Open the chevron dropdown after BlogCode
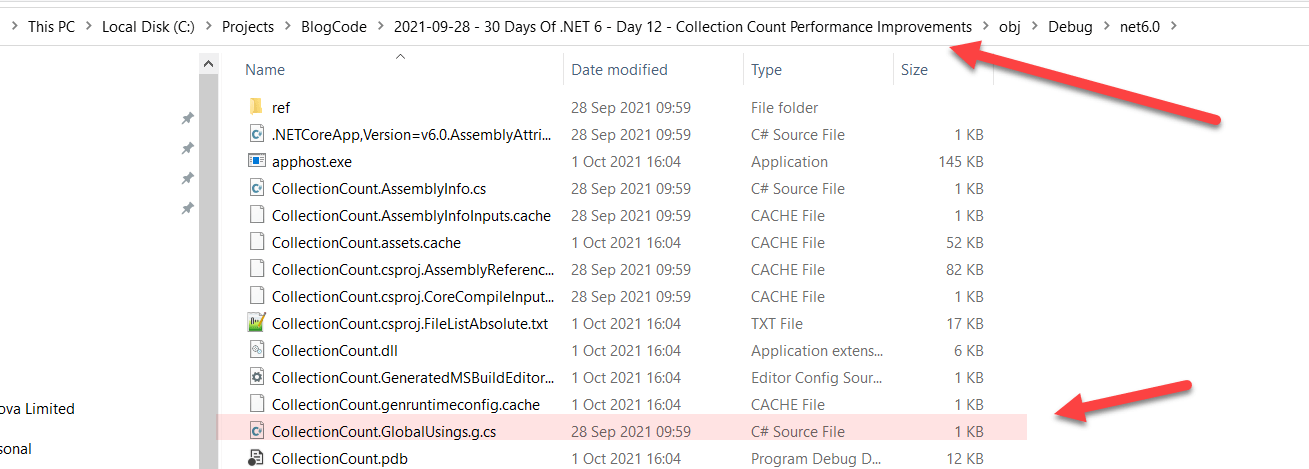The image size is (1309, 469). [x=380, y=26]
